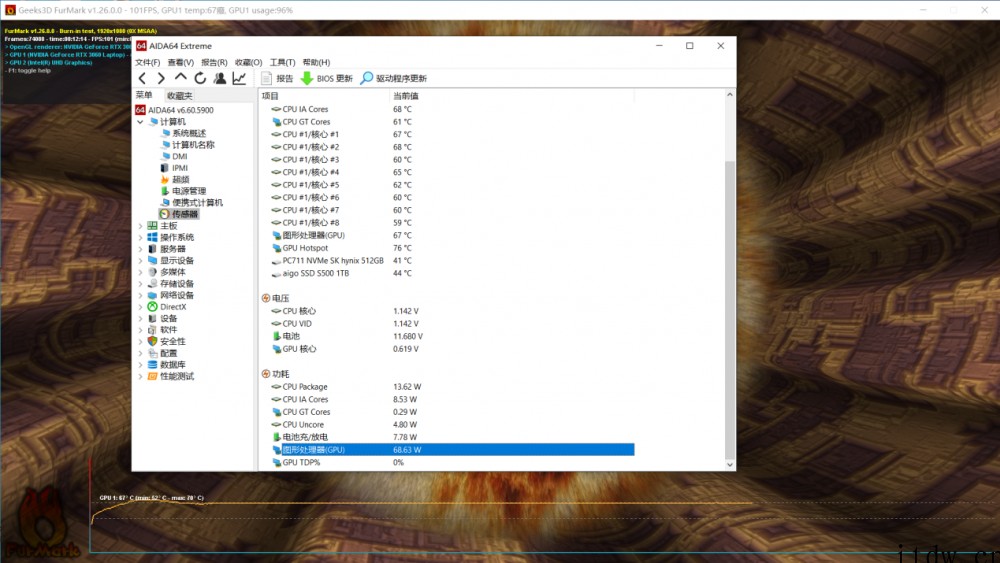
Task: Open the graph chart toolbar icon
Action: 239,78
